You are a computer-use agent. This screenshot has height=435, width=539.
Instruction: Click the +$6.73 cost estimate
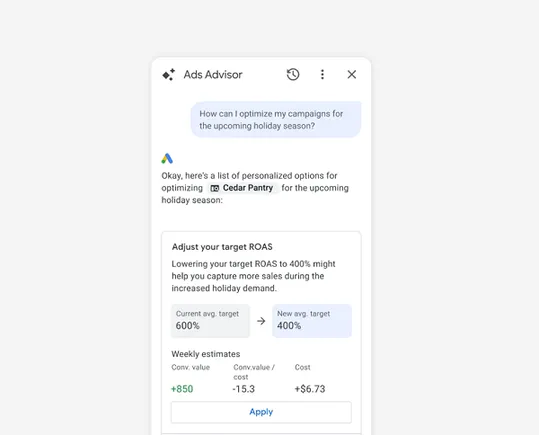click(310, 389)
